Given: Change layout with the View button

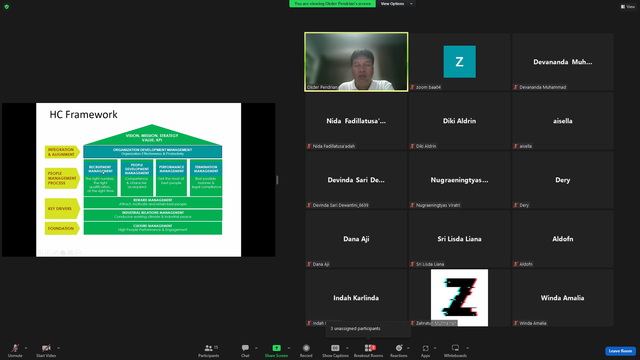Looking at the screenshot, I should tap(628, 7).
